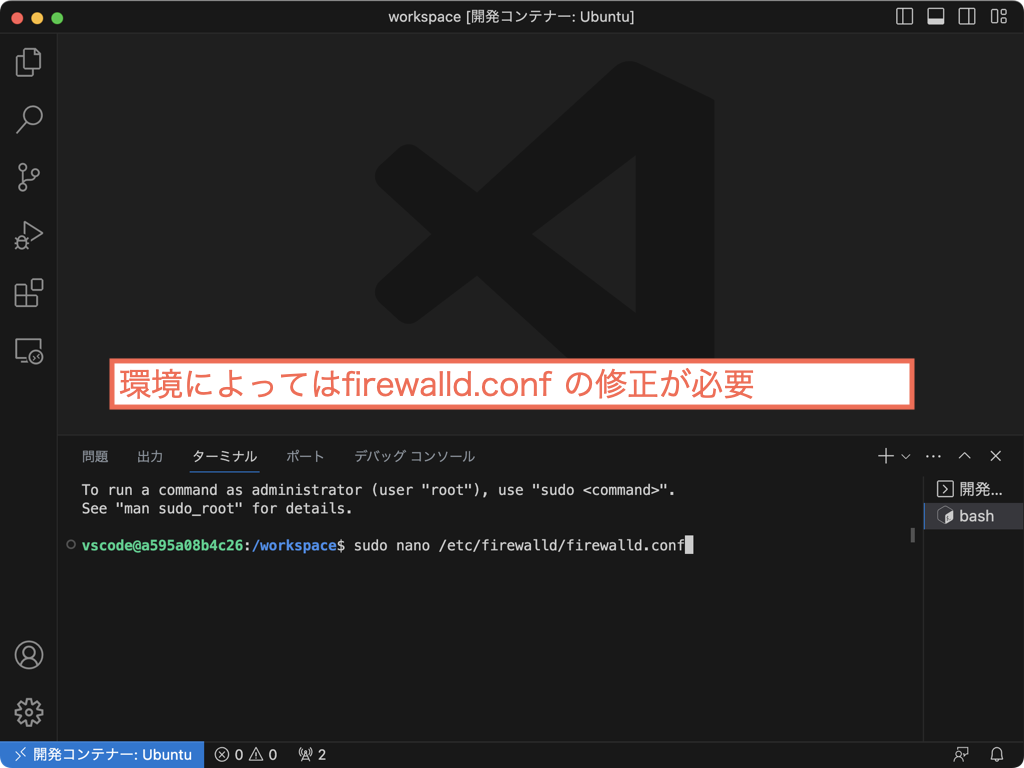
Task: Open the Source Control view
Action: coord(29,177)
